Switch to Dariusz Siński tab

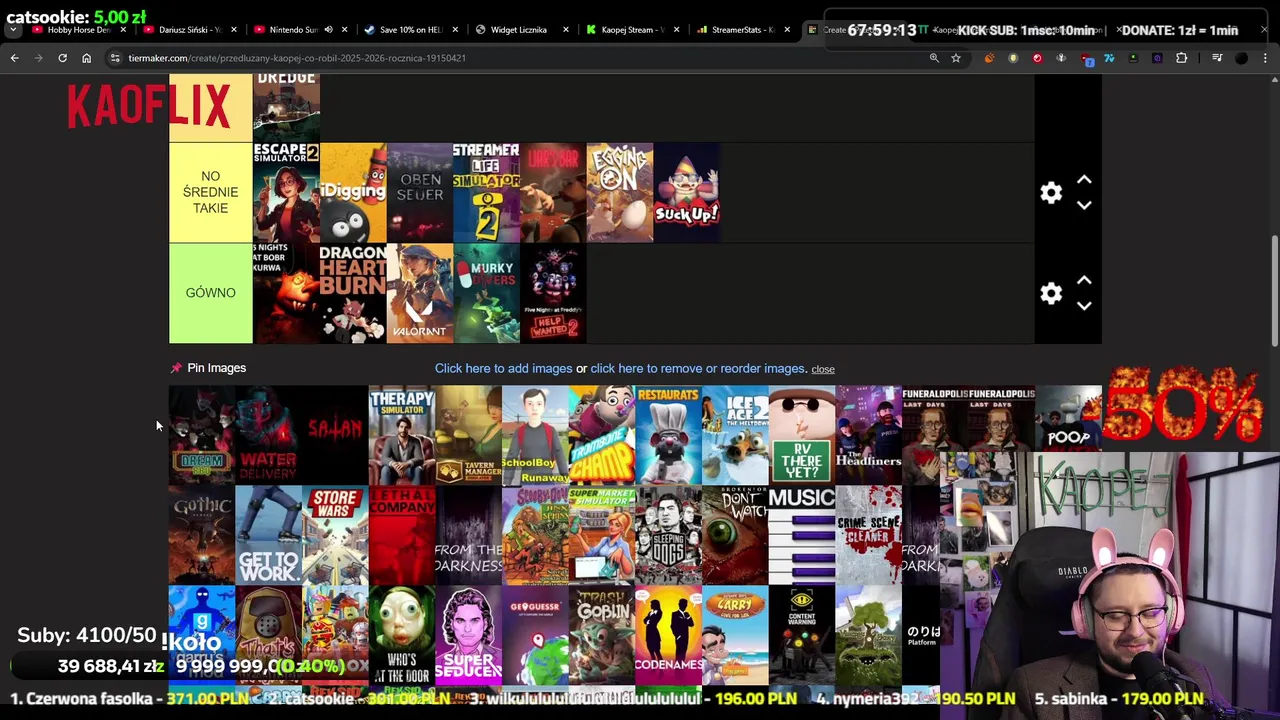[x=189, y=30]
